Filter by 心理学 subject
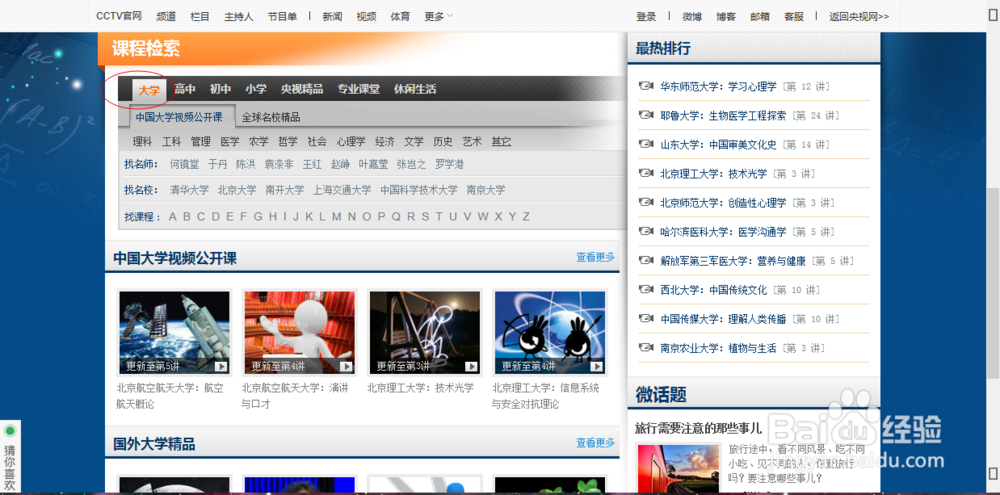This screenshot has height=495, width=1000. (x=351, y=142)
